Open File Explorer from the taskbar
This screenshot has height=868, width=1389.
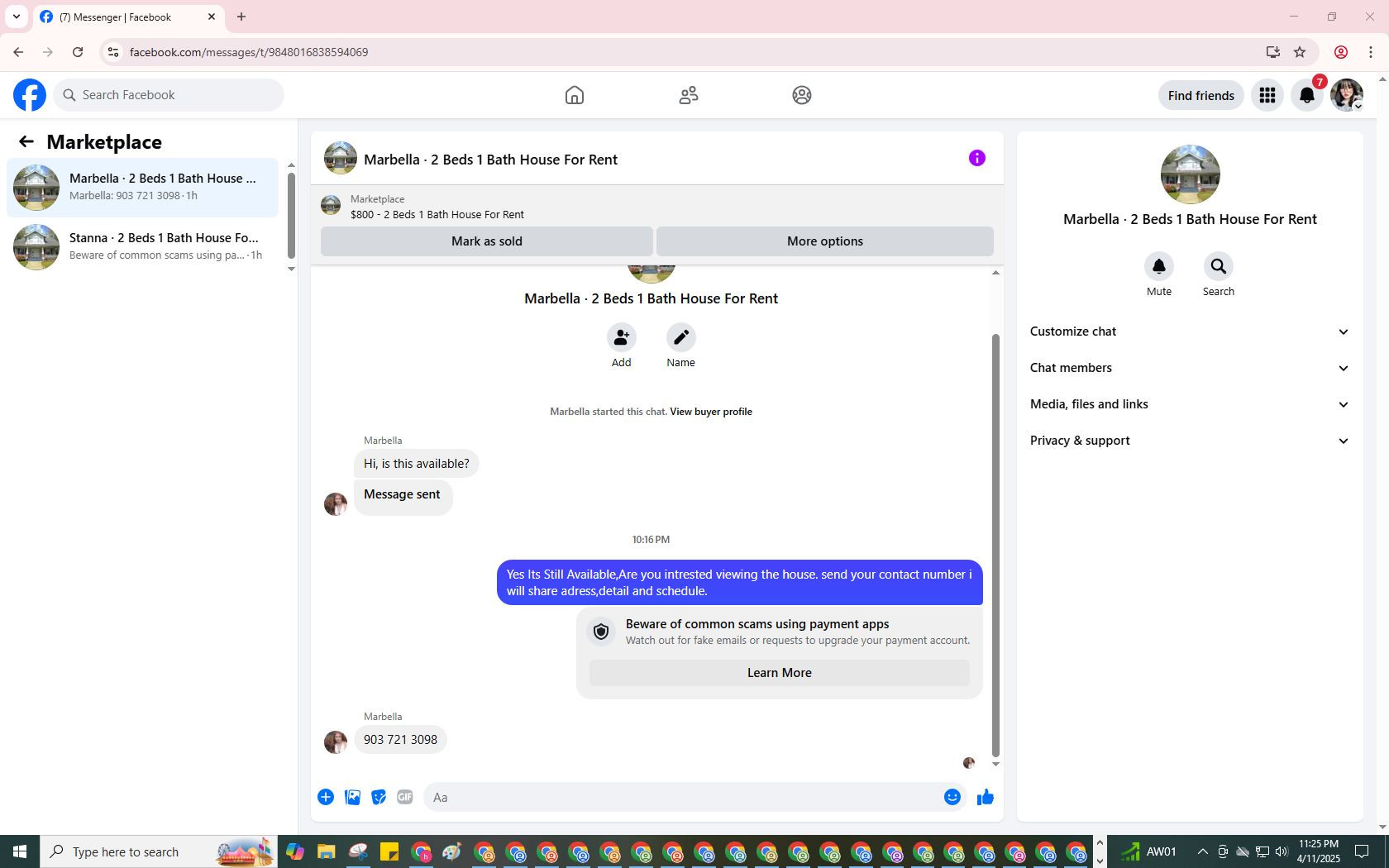click(x=327, y=851)
